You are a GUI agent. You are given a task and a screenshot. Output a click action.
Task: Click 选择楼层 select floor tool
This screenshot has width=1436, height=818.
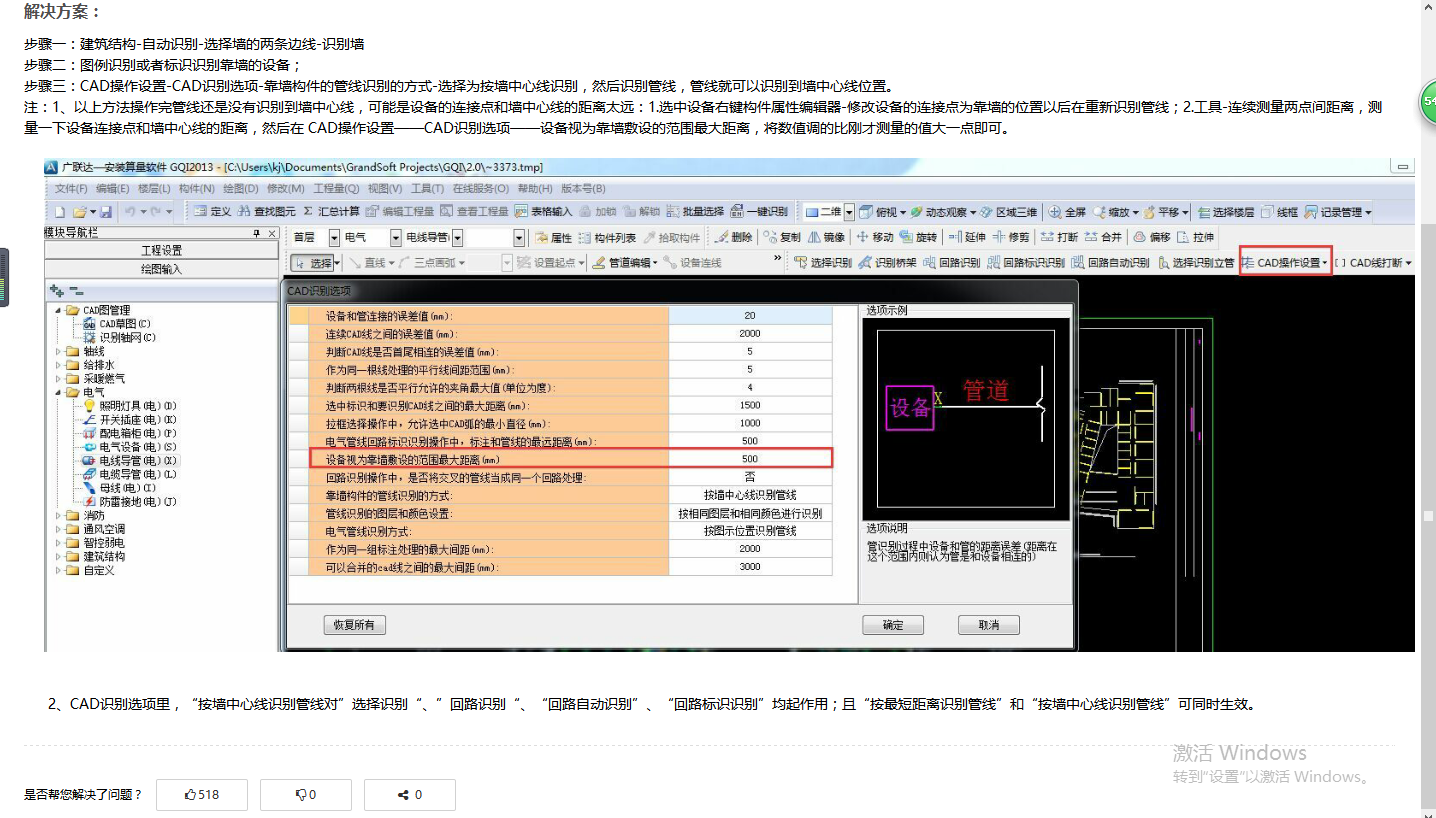pyautogui.click(x=1225, y=212)
